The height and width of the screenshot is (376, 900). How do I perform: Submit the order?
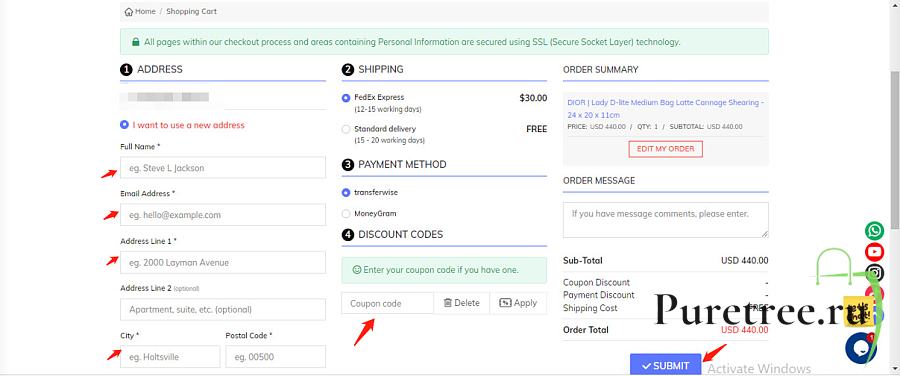click(x=666, y=365)
